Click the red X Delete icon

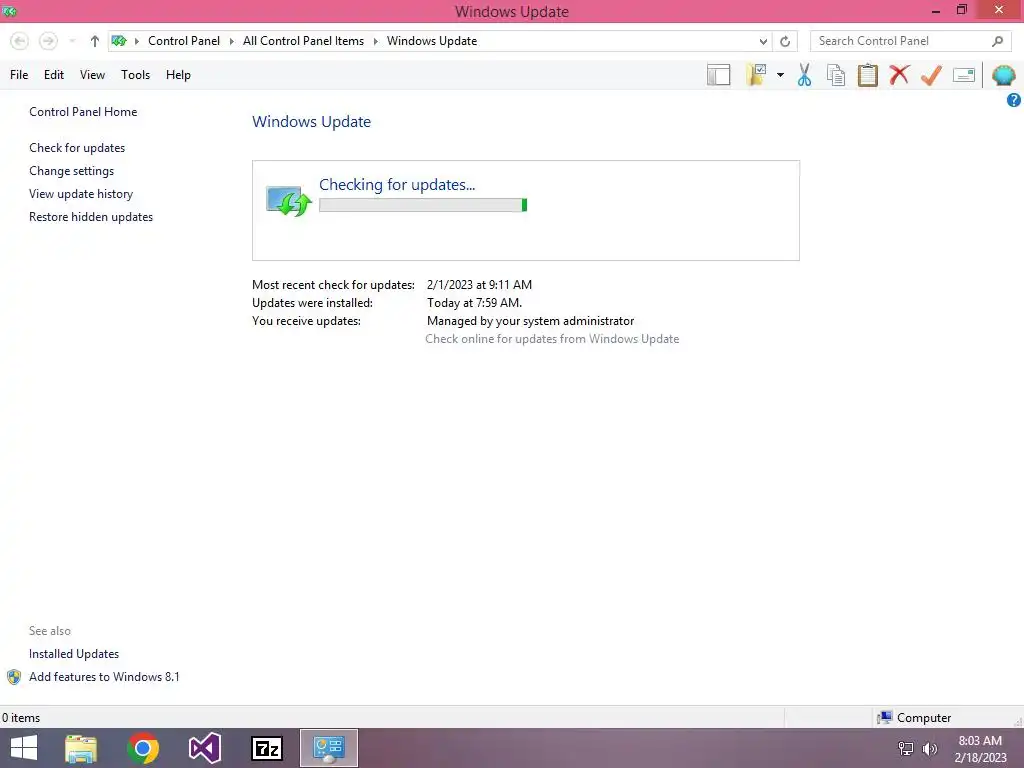point(899,75)
